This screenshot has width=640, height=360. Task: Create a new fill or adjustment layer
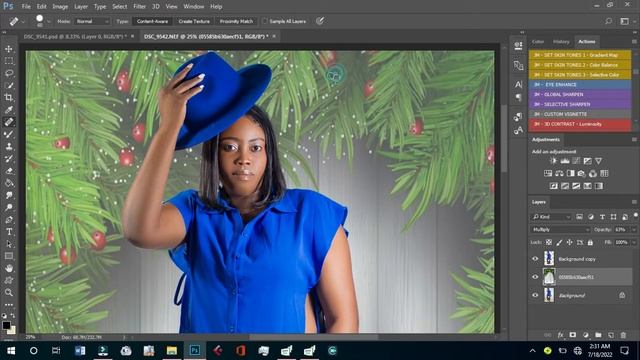click(x=586, y=335)
